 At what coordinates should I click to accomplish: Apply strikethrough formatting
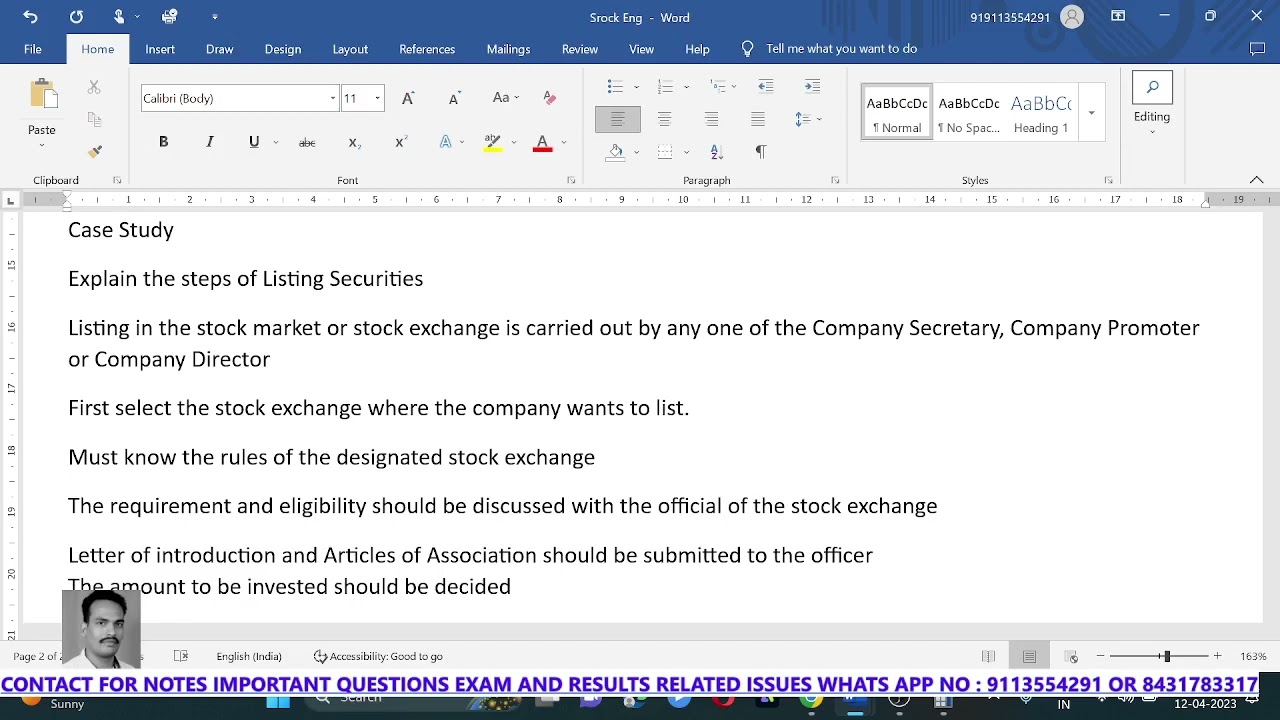(307, 142)
